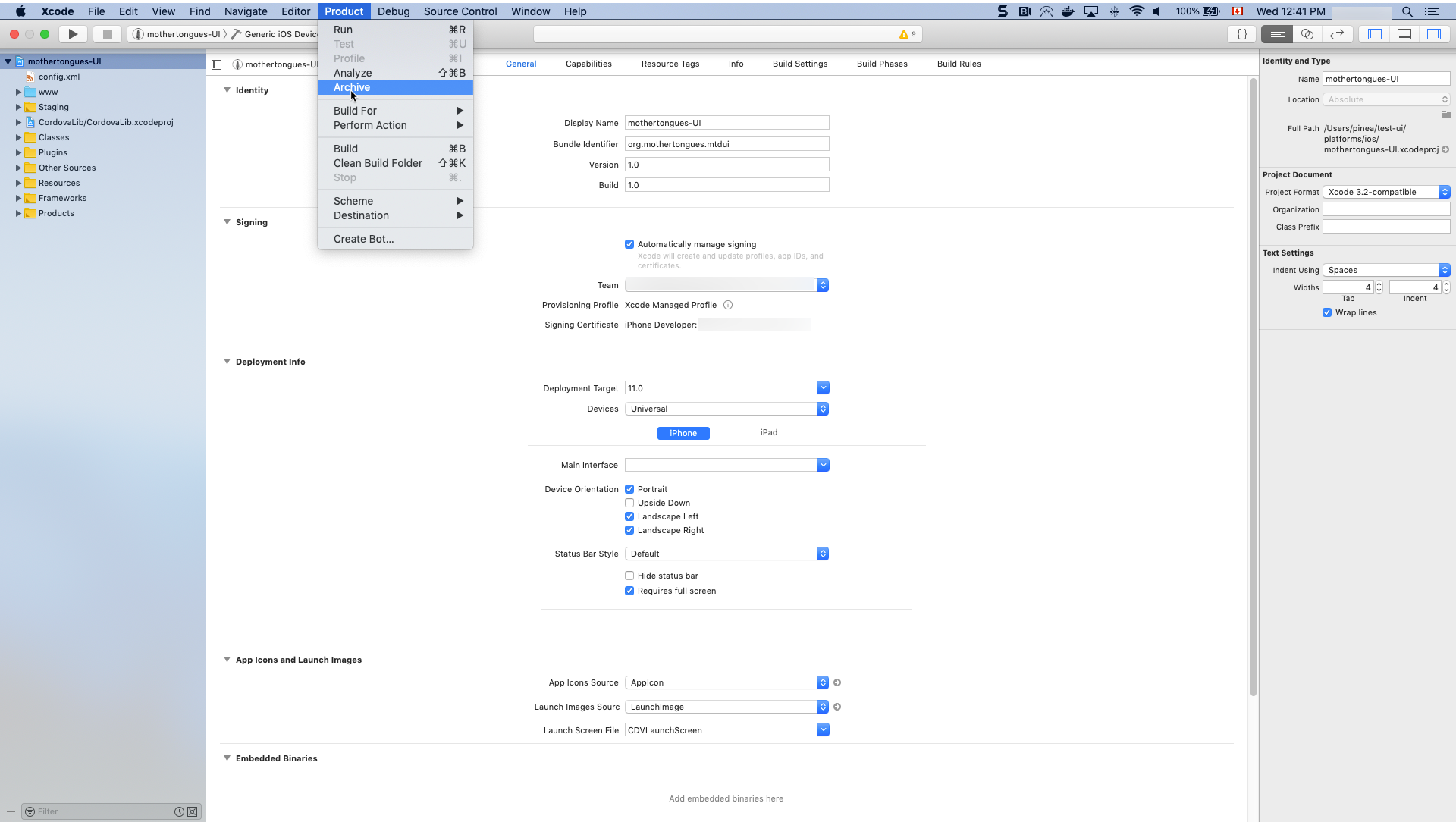The width and height of the screenshot is (1456, 822).
Task: Toggle Landscape Left checkbox
Action: pos(629,516)
